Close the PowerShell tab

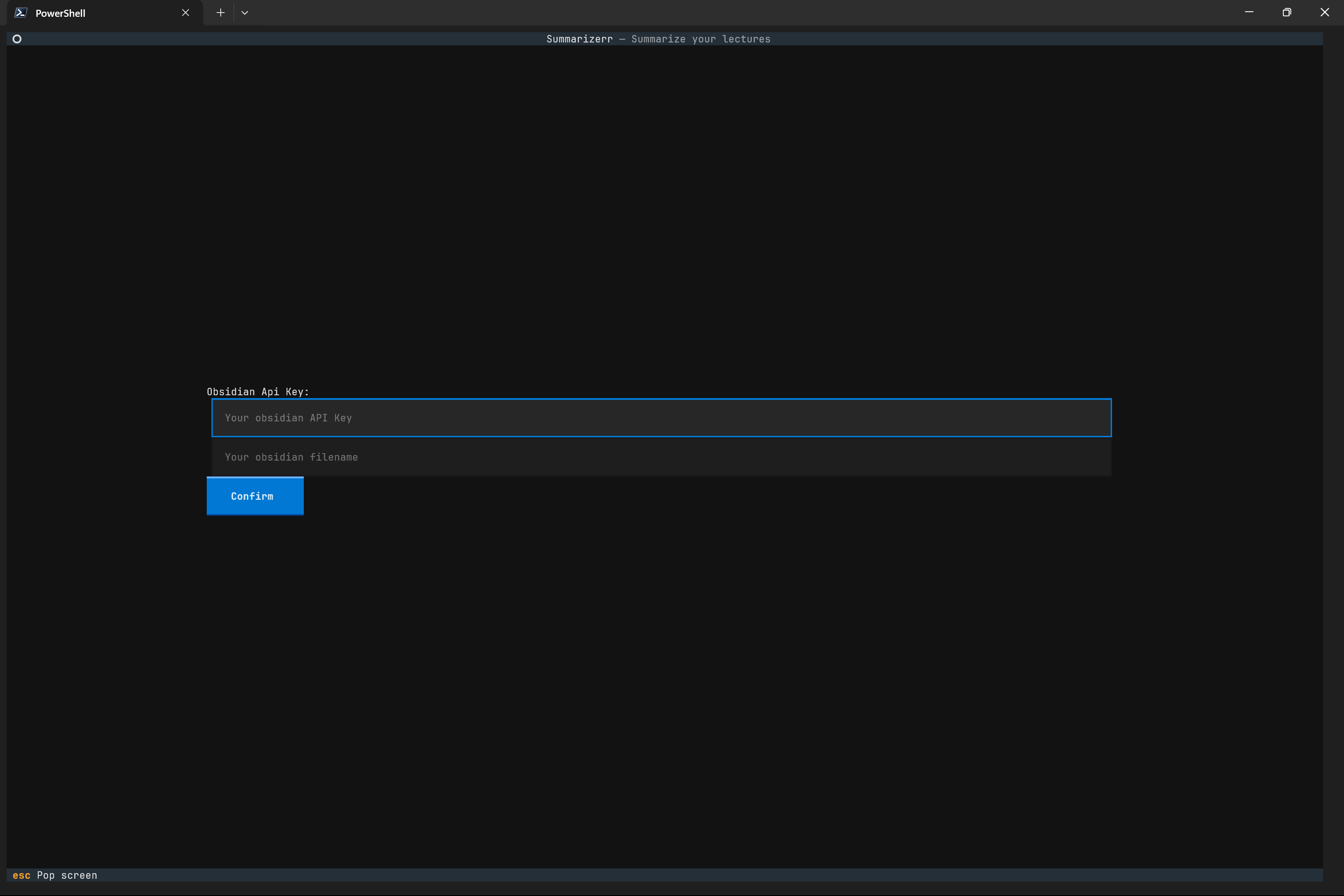coord(185,13)
